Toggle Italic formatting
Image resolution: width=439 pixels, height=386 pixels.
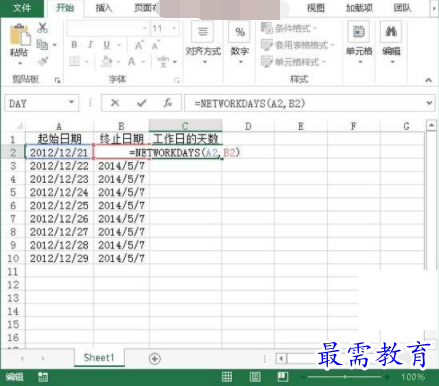90,45
